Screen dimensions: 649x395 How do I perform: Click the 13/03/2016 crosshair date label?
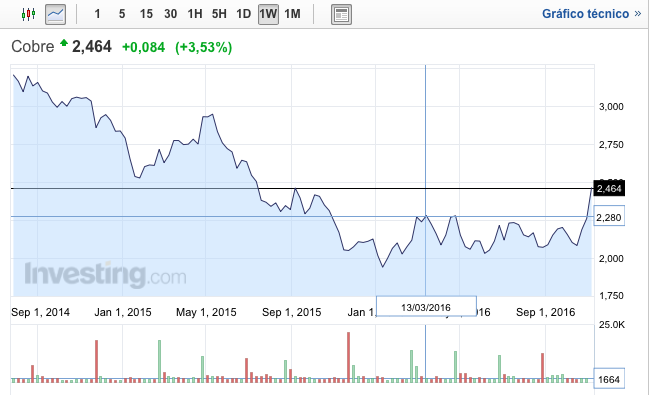click(x=426, y=307)
